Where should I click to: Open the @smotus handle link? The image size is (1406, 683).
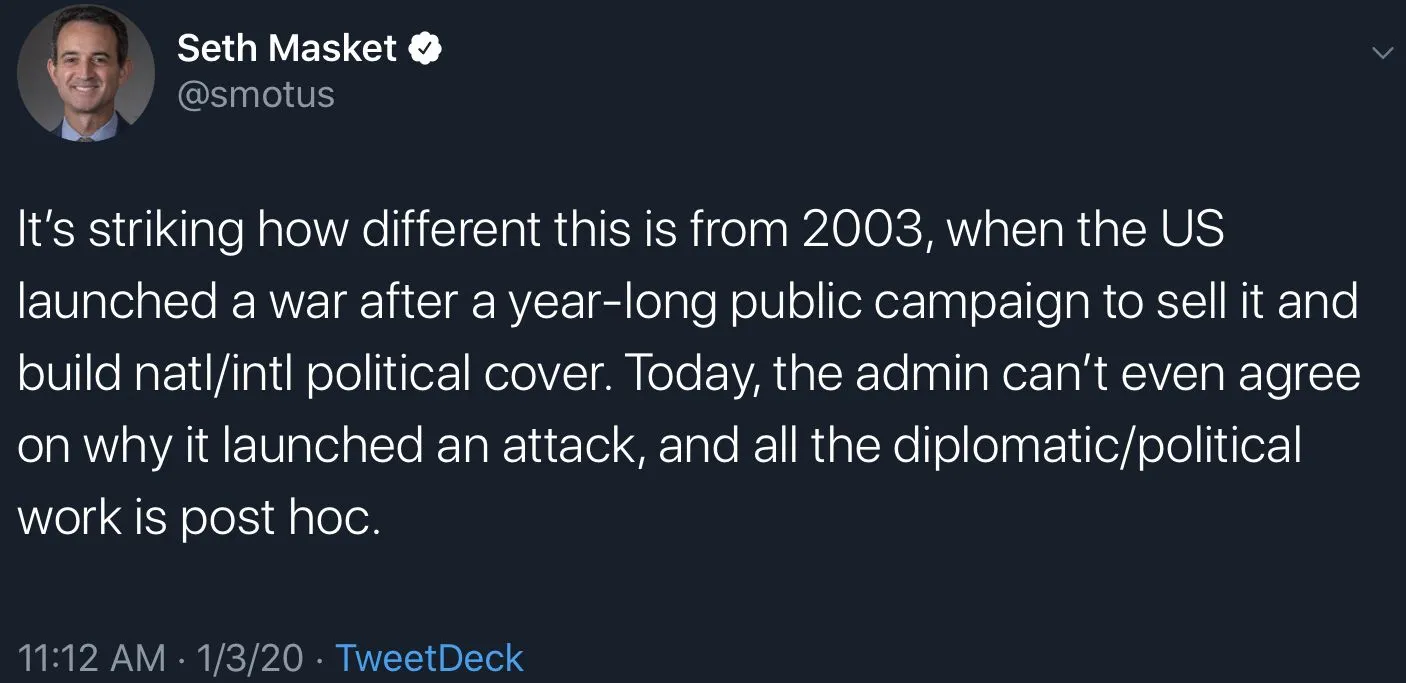(x=256, y=94)
